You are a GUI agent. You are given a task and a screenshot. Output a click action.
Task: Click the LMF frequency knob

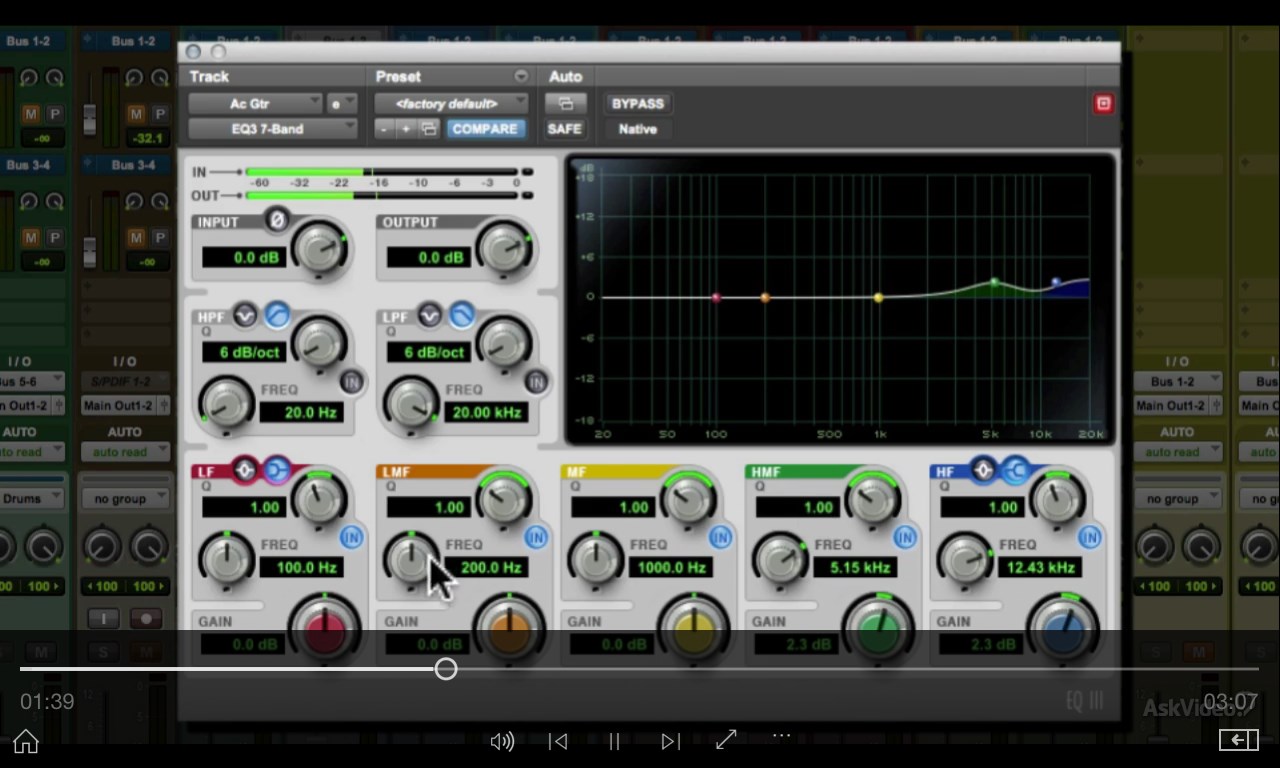coord(411,560)
